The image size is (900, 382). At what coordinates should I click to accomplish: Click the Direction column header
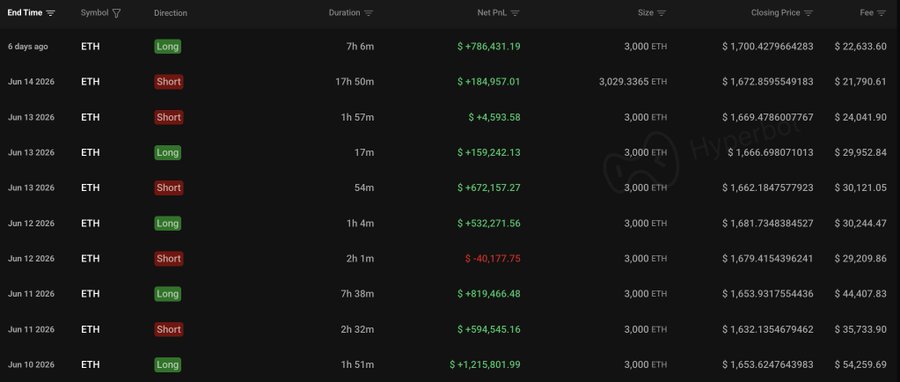click(170, 13)
